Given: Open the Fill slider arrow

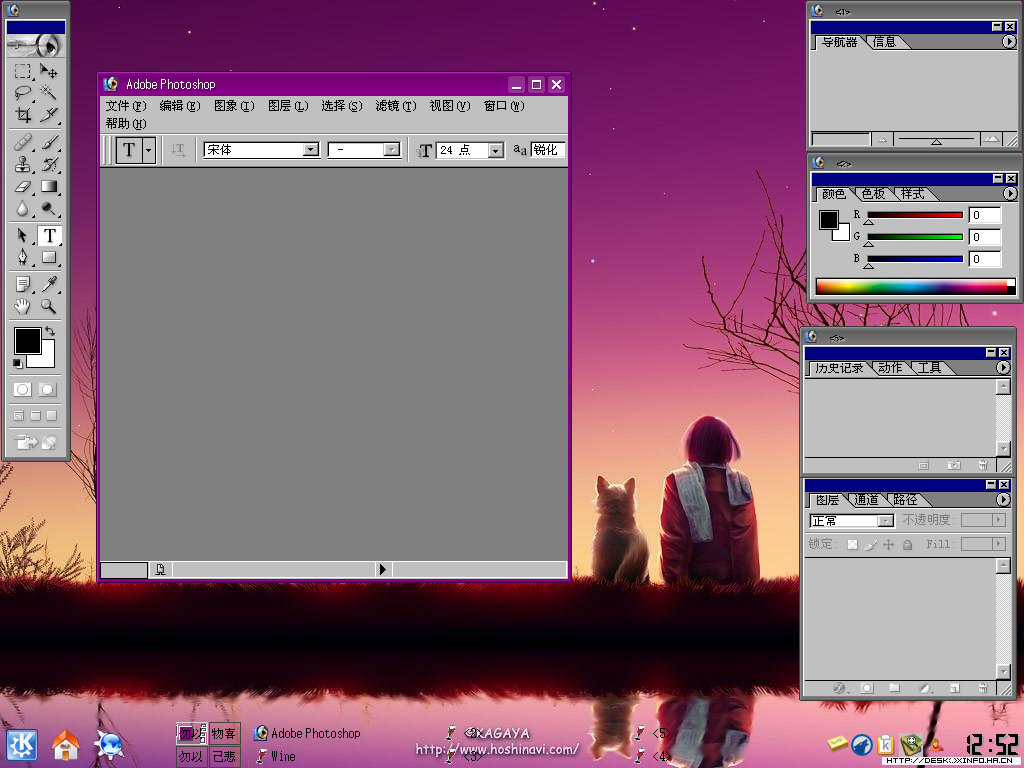Looking at the screenshot, I should [x=999, y=544].
